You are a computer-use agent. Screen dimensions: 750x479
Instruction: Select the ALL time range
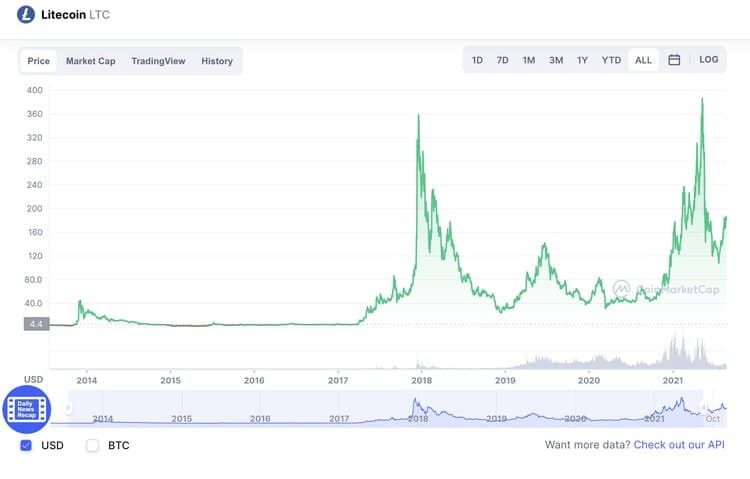click(643, 60)
